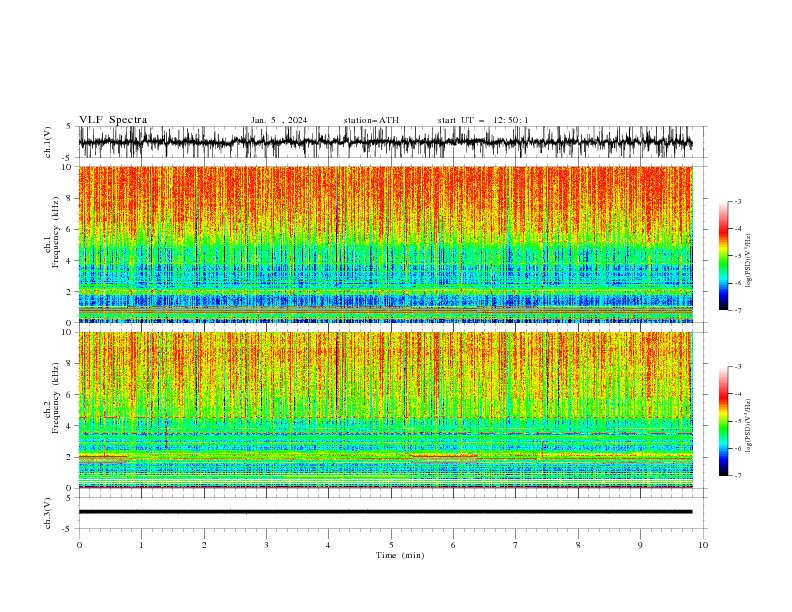Click the ch.1 color bar label "-7"
Viewport: 792px width, 612px height.
coord(737,310)
